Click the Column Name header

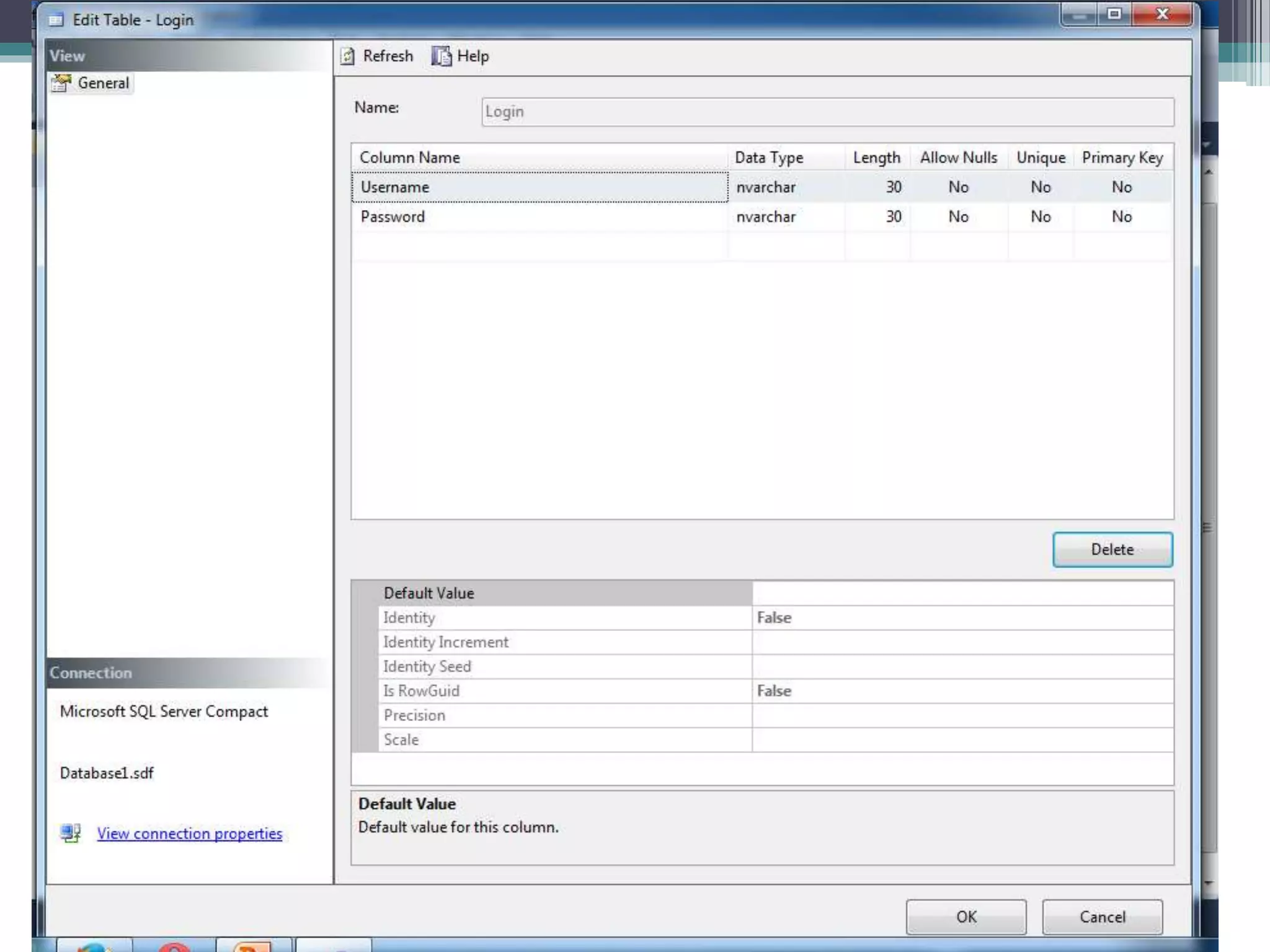(540, 157)
